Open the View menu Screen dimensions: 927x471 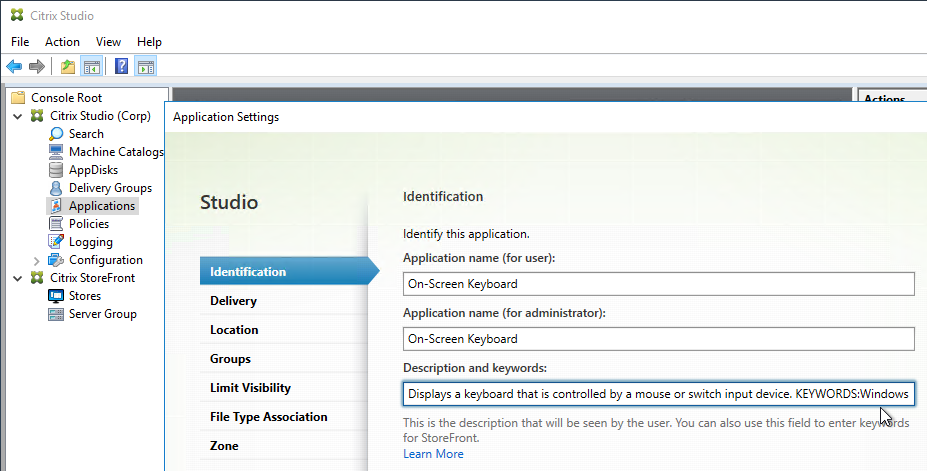click(x=108, y=42)
